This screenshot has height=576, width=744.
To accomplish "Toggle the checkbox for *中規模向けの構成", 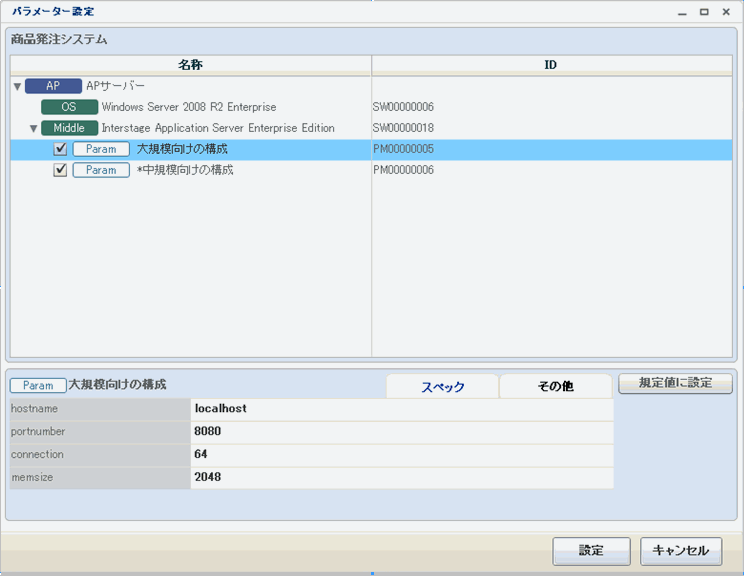I will [x=61, y=170].
